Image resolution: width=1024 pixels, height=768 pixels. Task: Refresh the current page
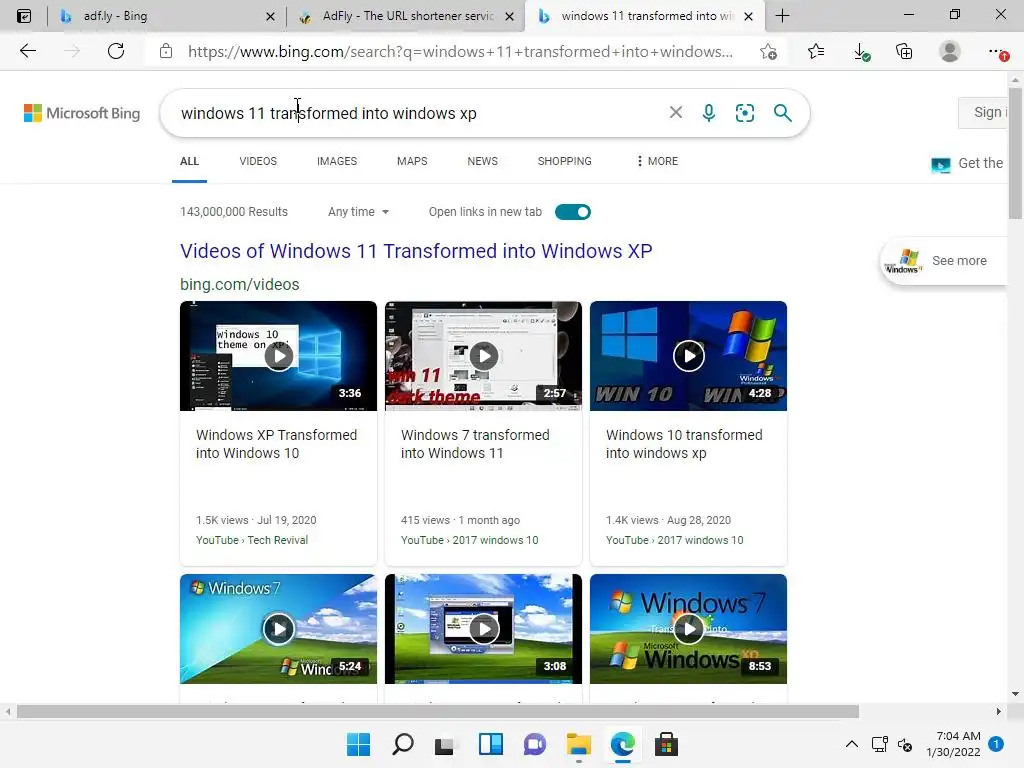[x=116, y=51]
